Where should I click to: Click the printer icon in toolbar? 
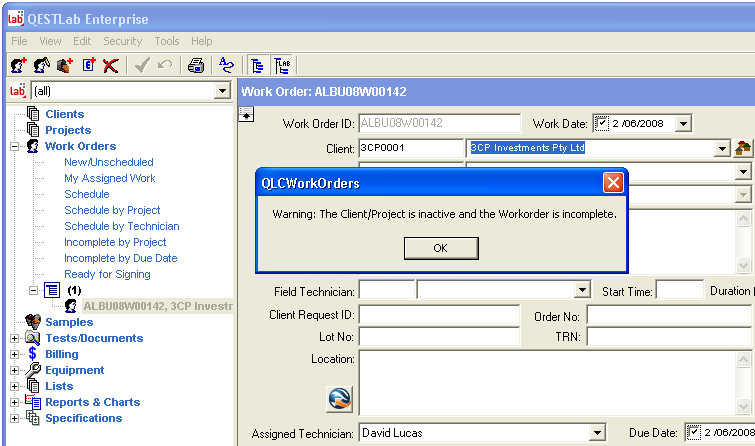[x=197, y=66]
